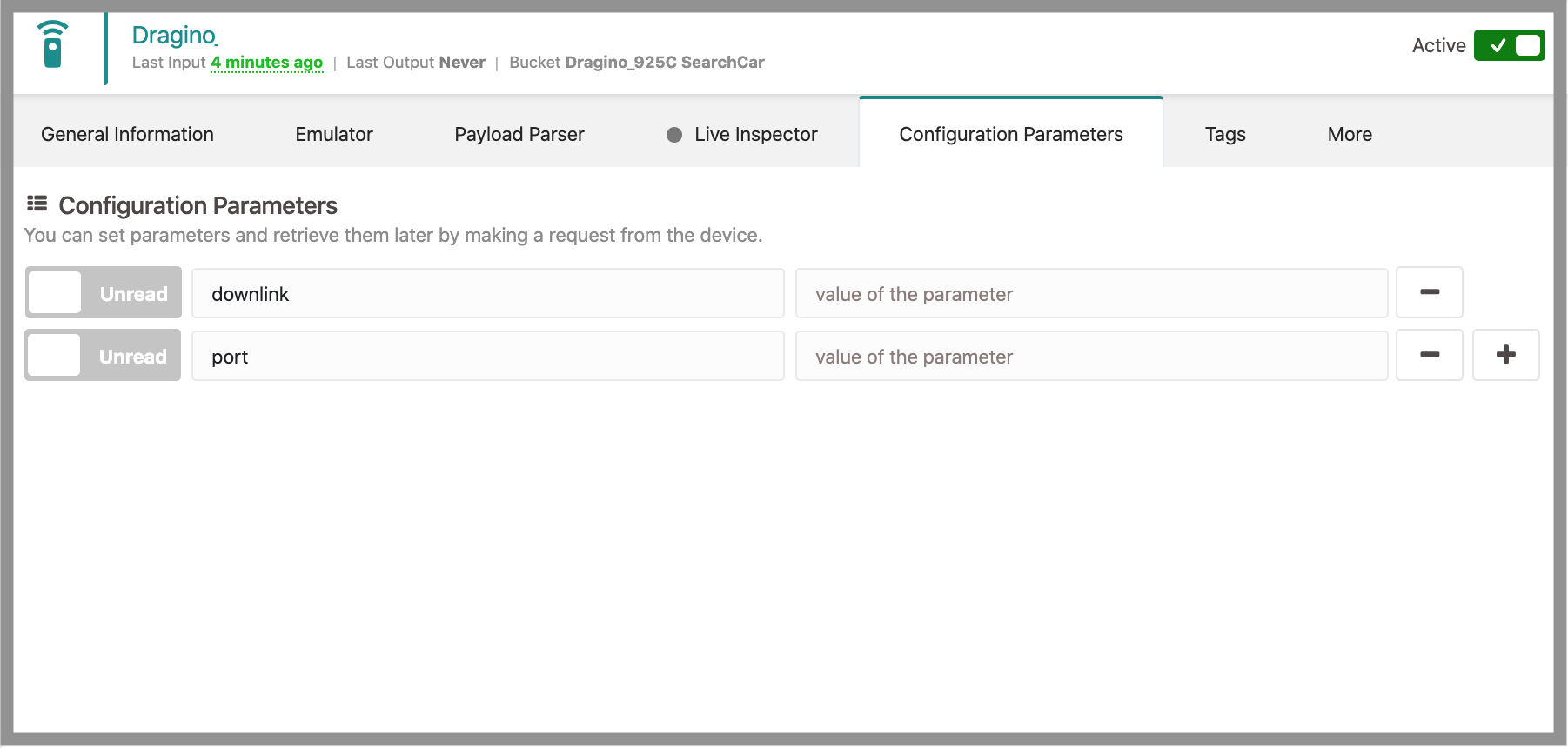
Task: Remove the downlink parameter with minus button
Action: [x=1430, y=292]
